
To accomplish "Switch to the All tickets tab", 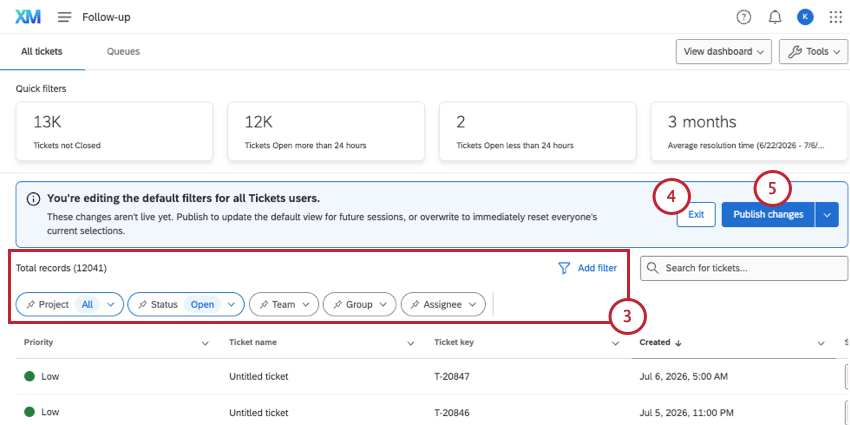I will (42, 51).
